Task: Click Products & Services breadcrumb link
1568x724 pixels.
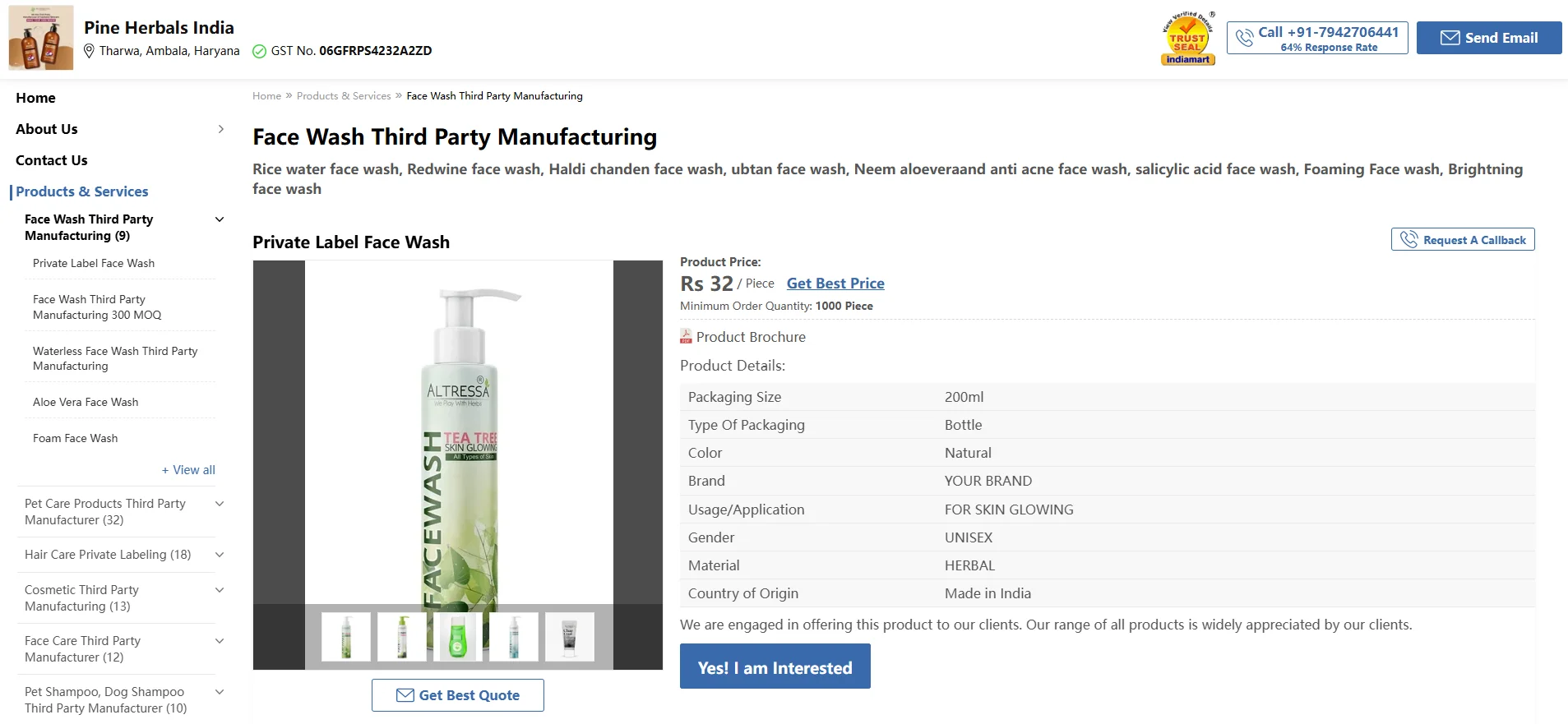Action: point(344,96)
